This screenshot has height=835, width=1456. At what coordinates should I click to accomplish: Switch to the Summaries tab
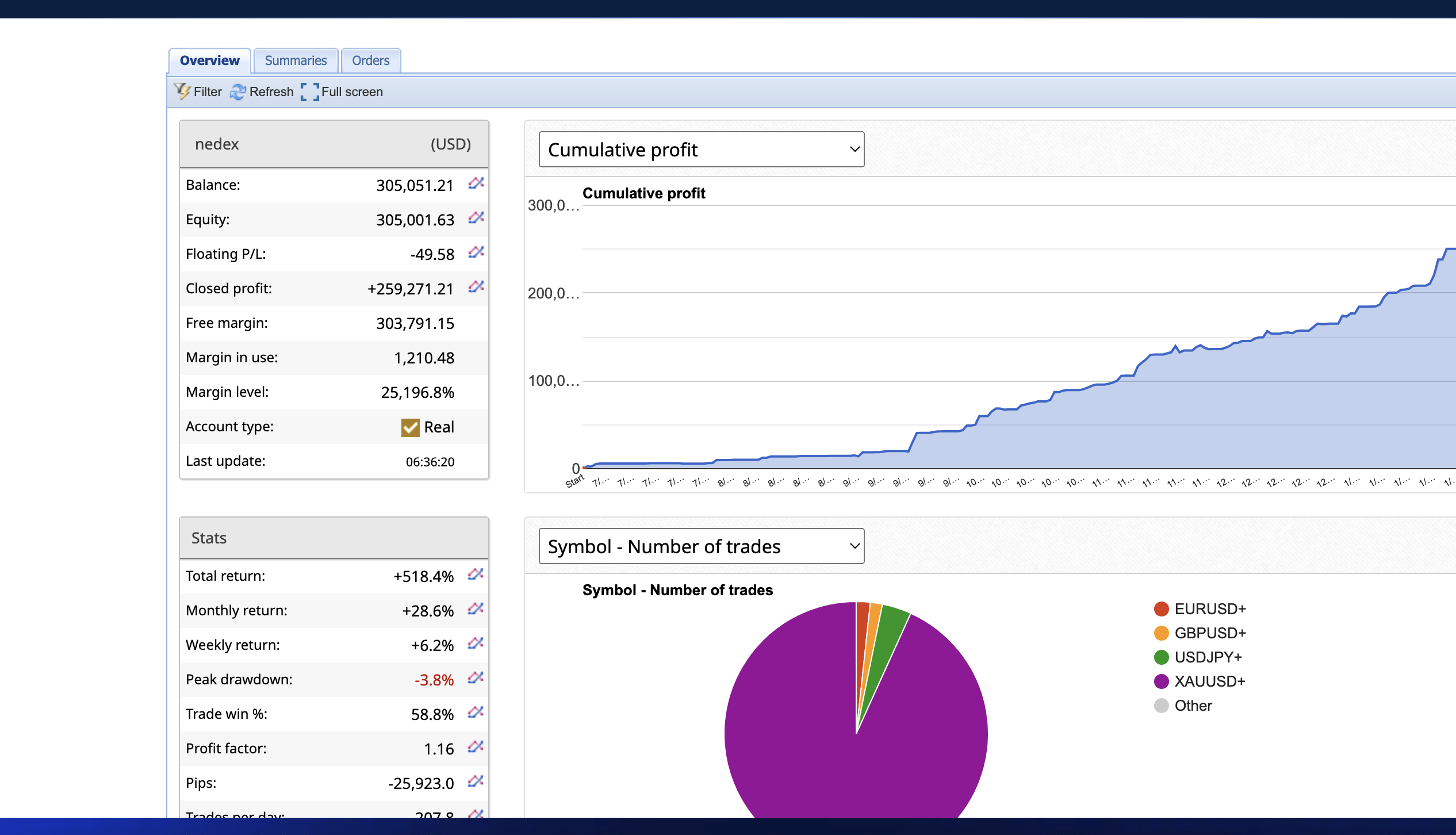click(296, 60)
